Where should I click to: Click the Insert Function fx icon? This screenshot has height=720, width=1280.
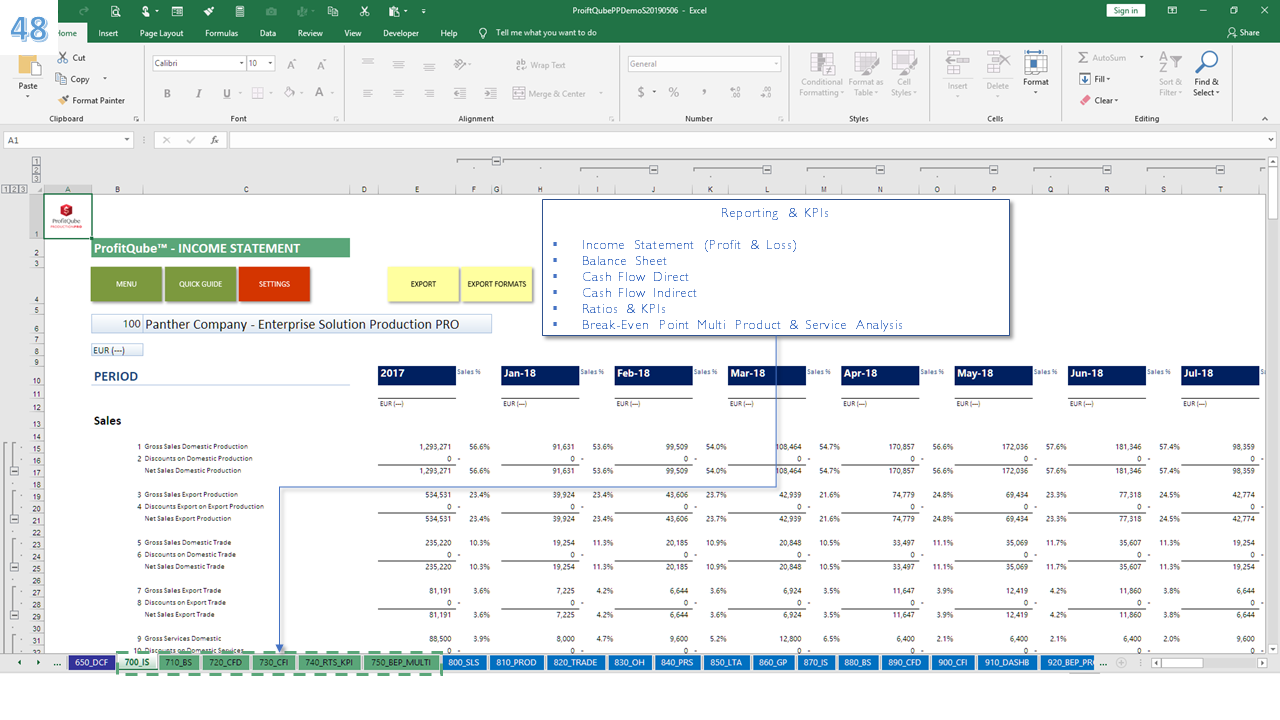tap(214, 140)
